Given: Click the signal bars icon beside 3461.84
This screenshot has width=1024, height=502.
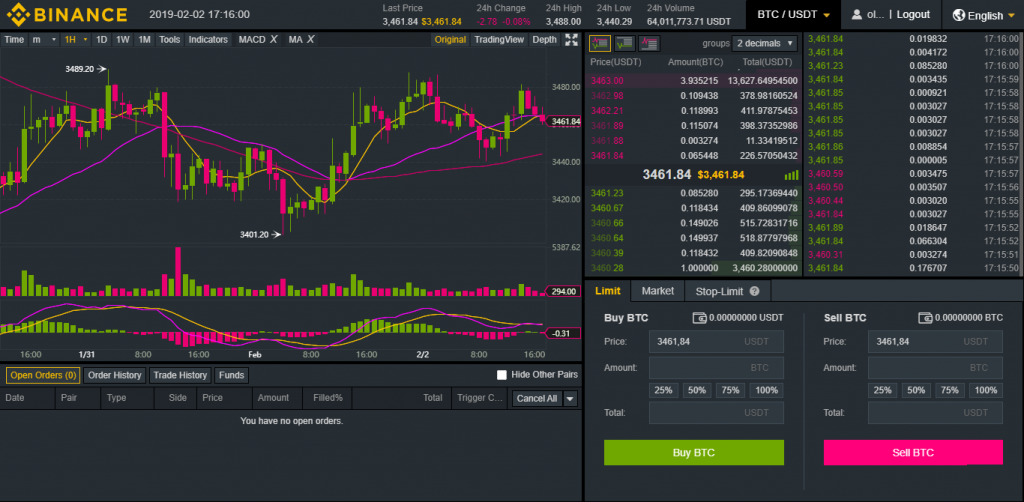Looking at the screenshot, I should point(791,175).
